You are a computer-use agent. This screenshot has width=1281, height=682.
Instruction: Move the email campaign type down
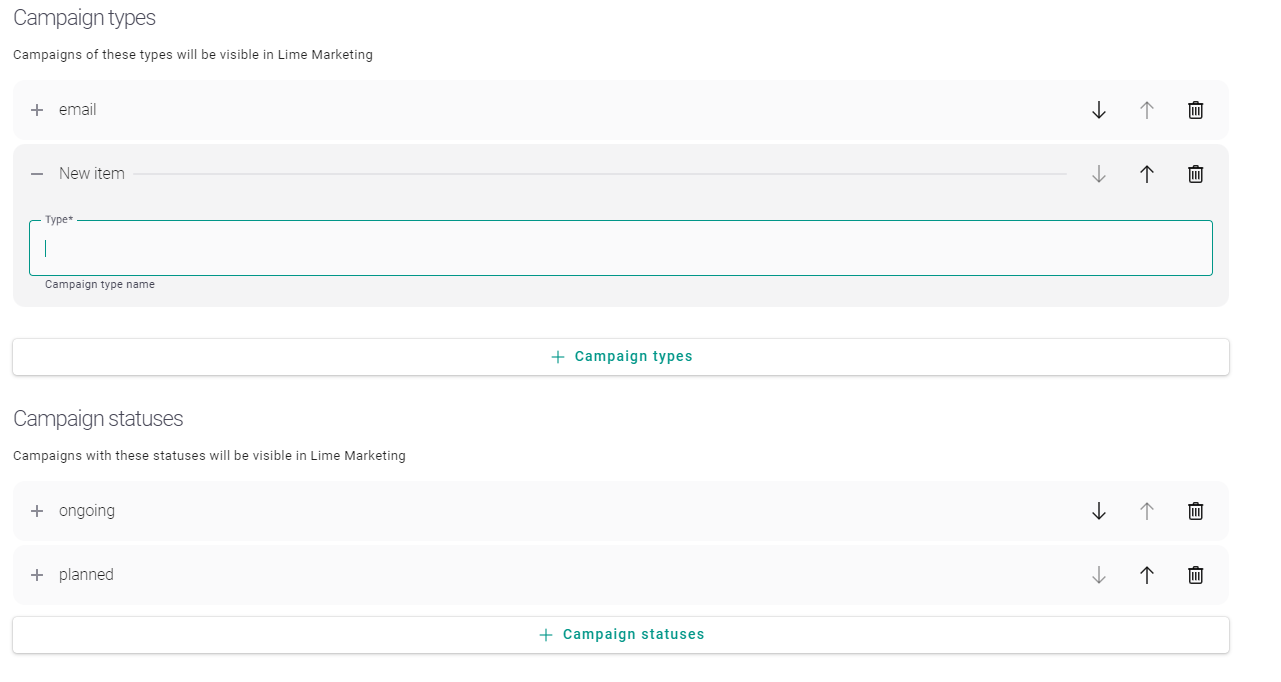1098,110
